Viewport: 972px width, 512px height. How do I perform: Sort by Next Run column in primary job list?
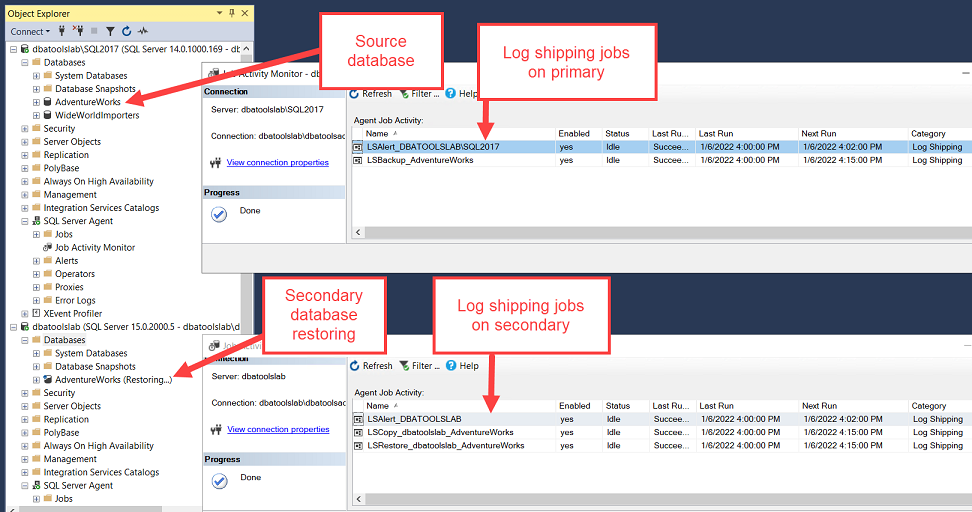point(852,133)
